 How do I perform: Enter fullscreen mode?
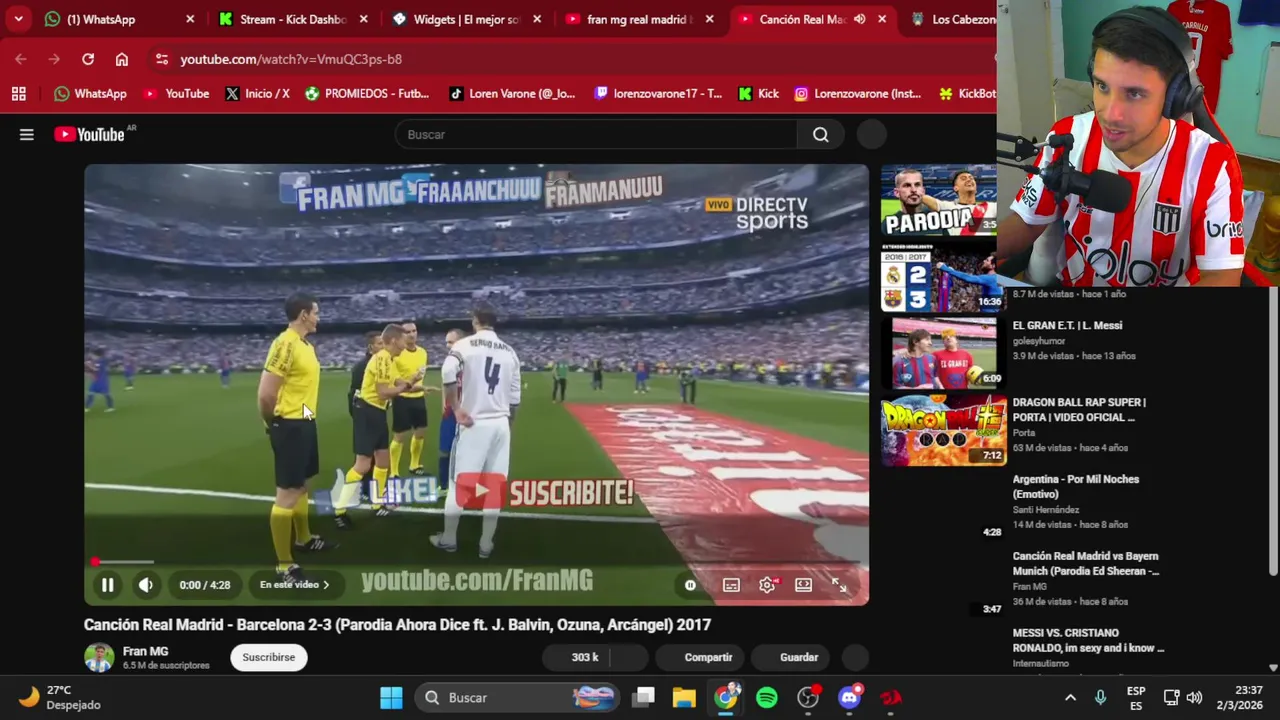pyautogui.click(x=840, y=585)
